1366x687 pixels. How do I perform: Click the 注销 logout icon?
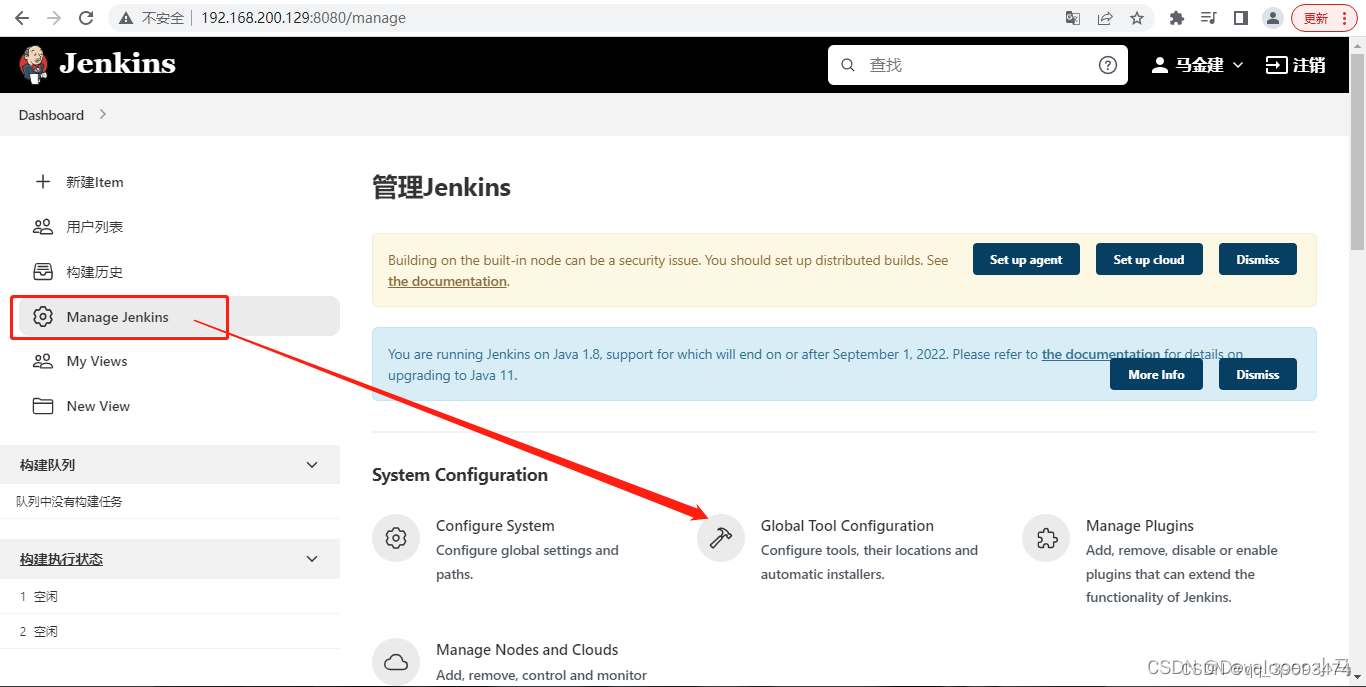1276,65
